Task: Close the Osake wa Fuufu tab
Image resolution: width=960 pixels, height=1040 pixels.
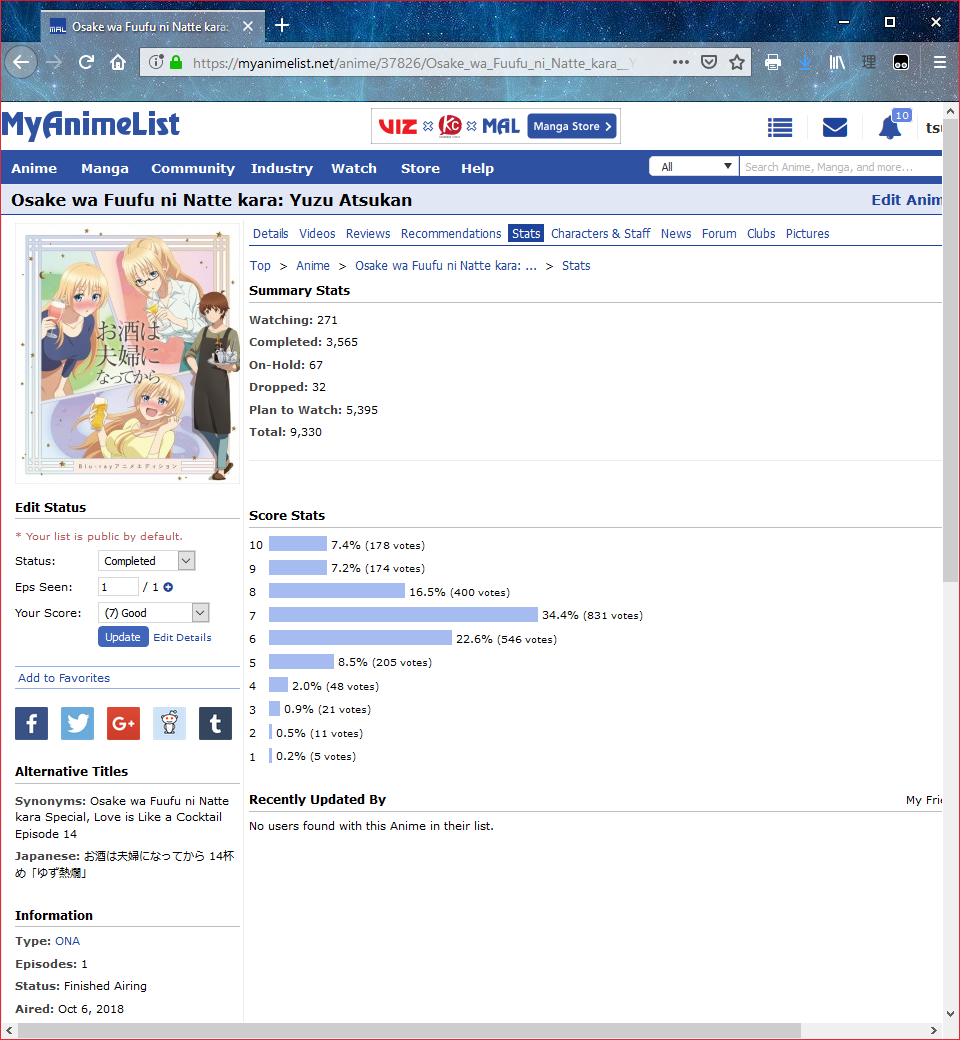Action: point(247,27)
